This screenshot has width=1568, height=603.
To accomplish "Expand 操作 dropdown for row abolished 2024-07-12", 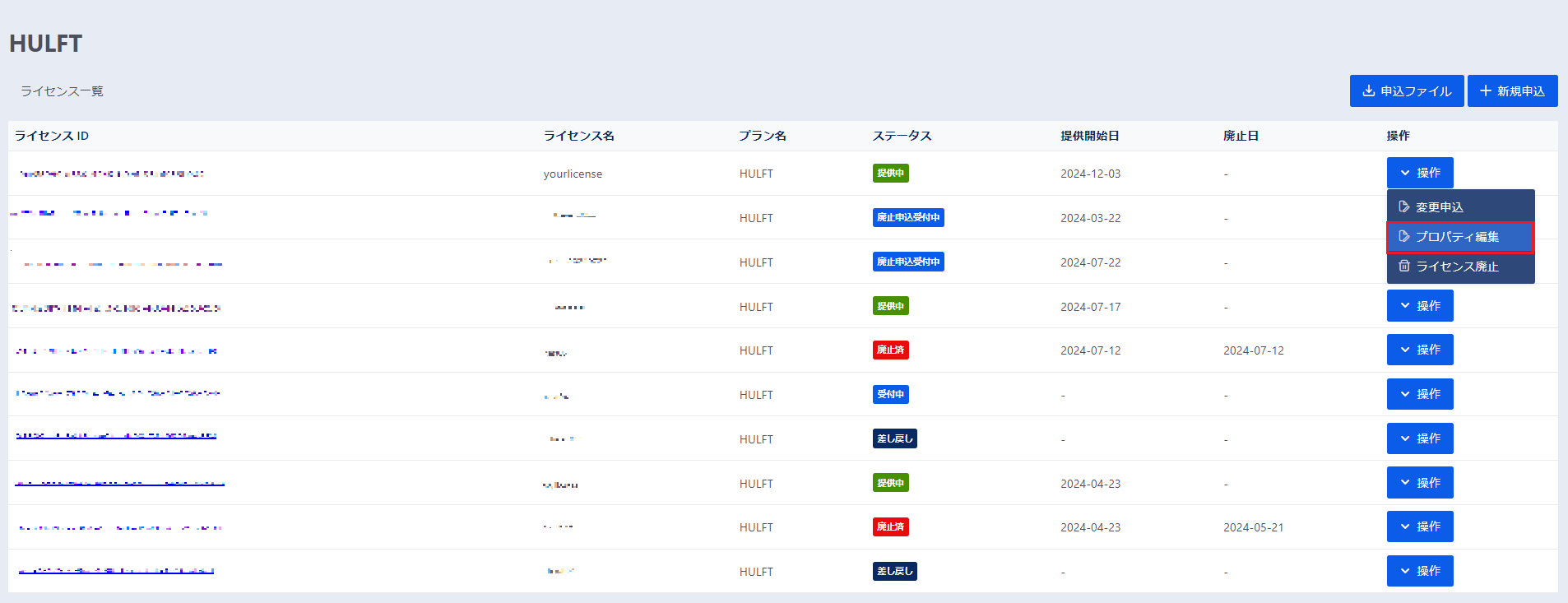I will [1419, 350].
